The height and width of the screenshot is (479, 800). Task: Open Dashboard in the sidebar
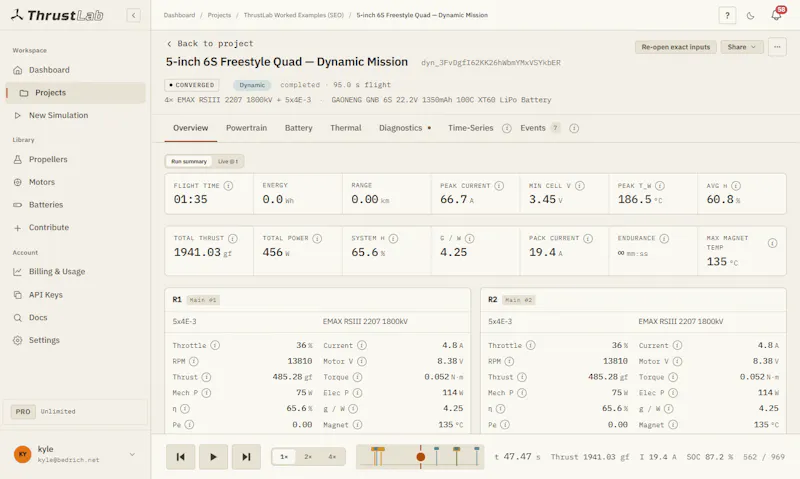[75, 70]
